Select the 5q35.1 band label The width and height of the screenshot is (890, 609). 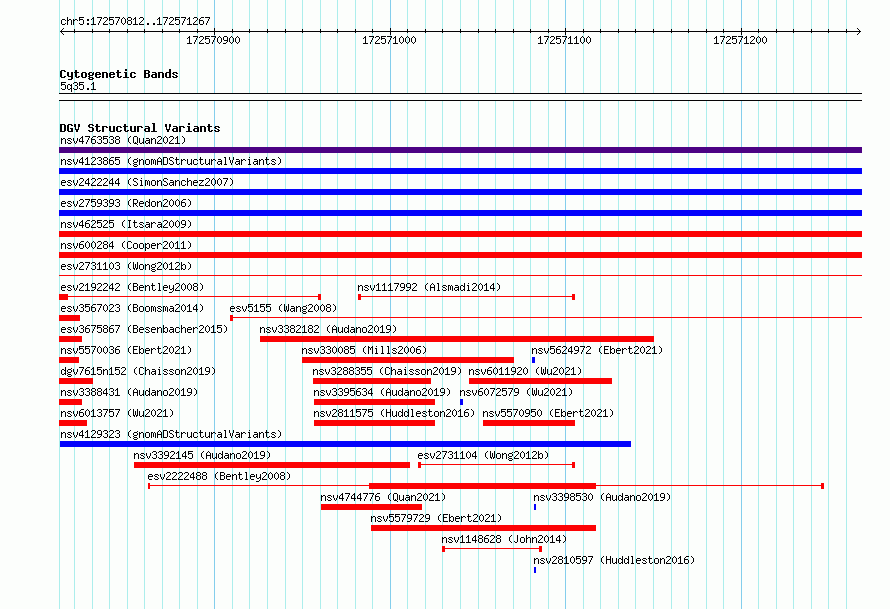pyautogui.click(x=78, y=86)
